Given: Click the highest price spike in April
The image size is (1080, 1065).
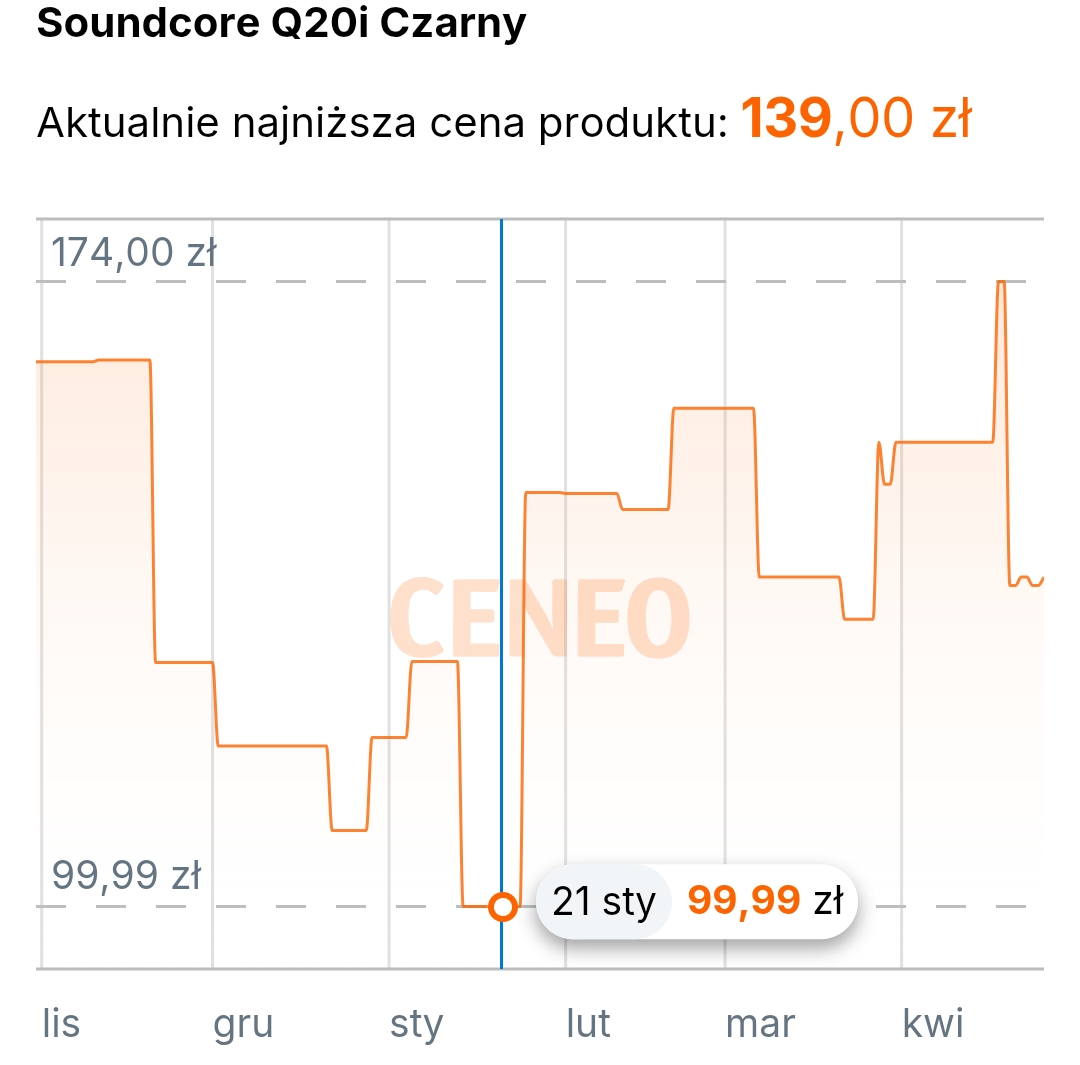Looking at the screenshot, I should [x=1000, y=283].
